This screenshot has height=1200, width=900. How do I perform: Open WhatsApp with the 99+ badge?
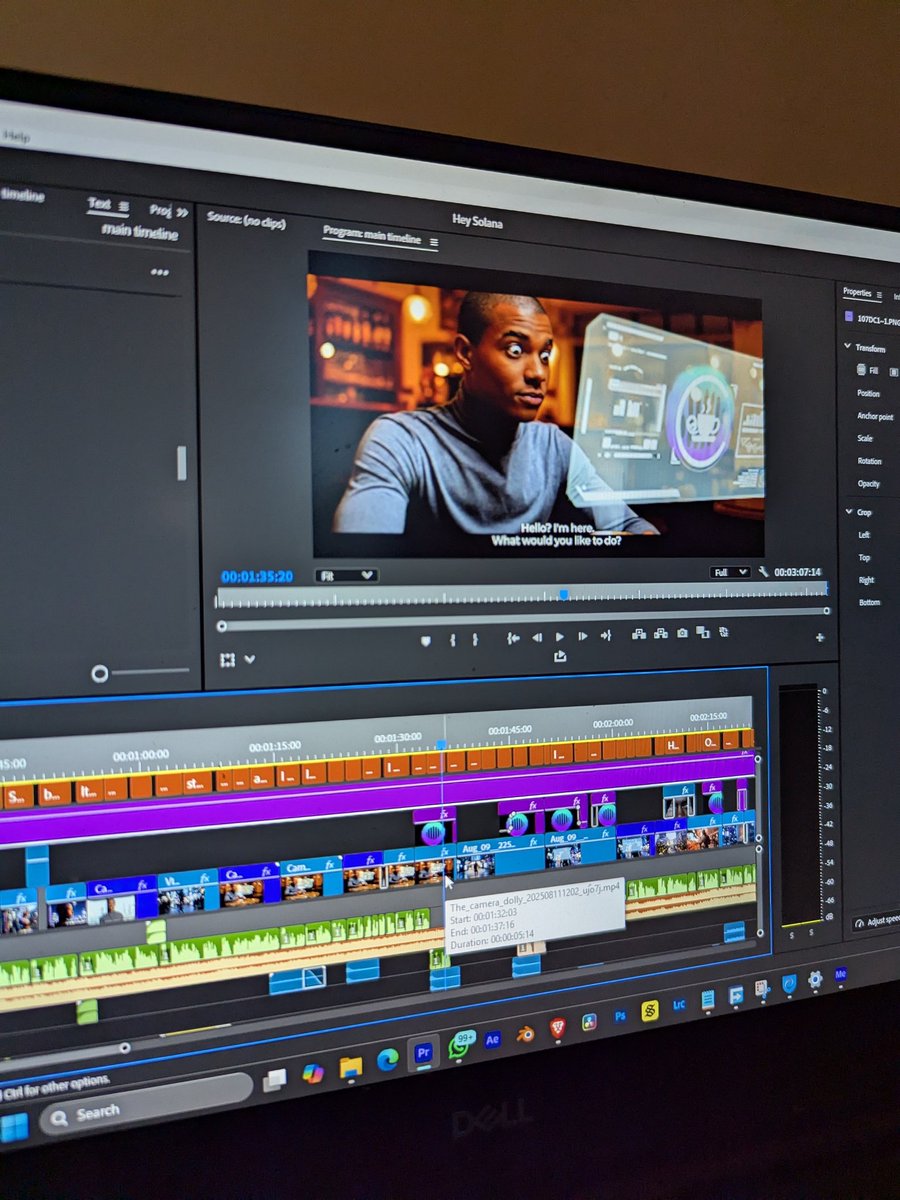point(461,1044)
